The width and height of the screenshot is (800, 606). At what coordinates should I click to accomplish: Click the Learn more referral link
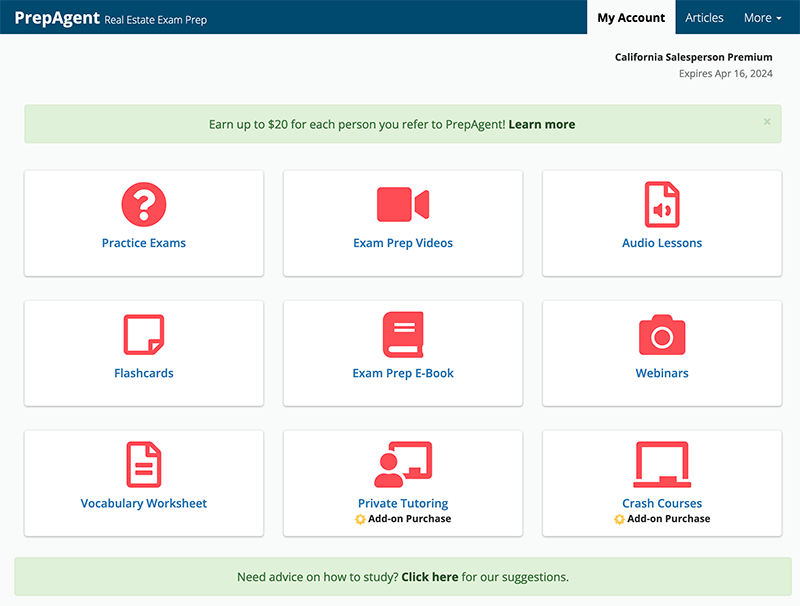pos(542,124)
